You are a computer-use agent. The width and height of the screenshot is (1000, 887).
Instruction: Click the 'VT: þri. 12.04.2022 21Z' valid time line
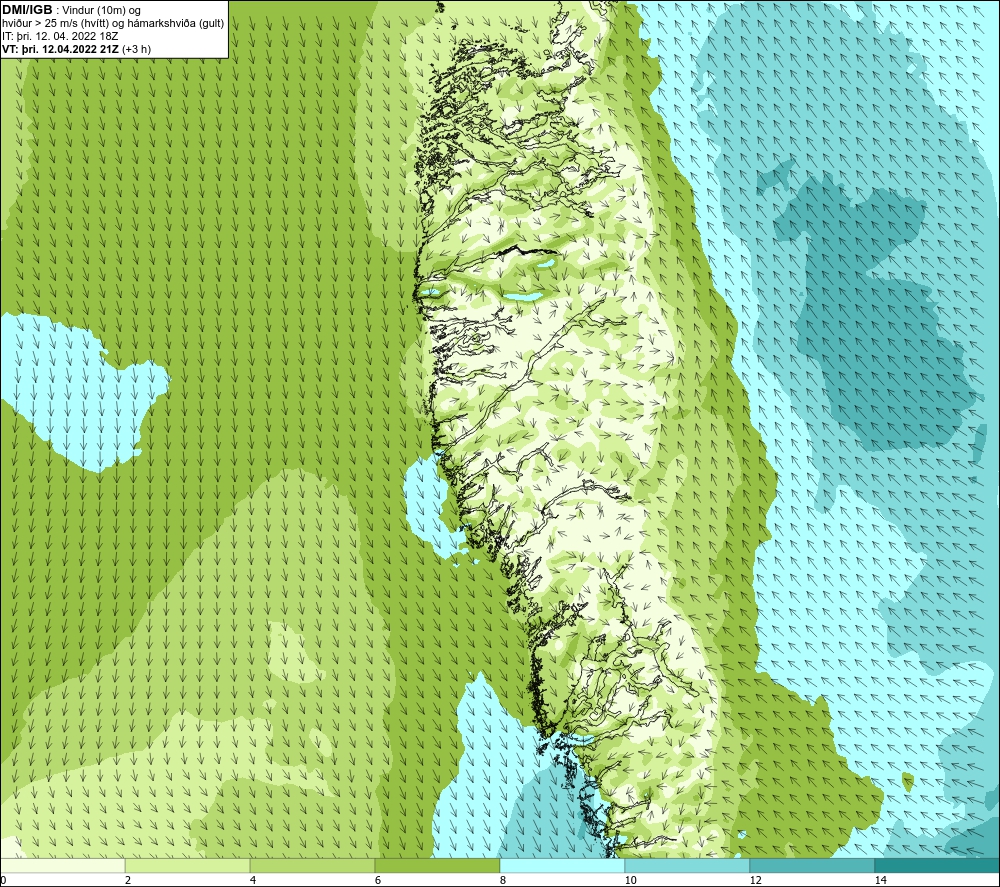77,49
